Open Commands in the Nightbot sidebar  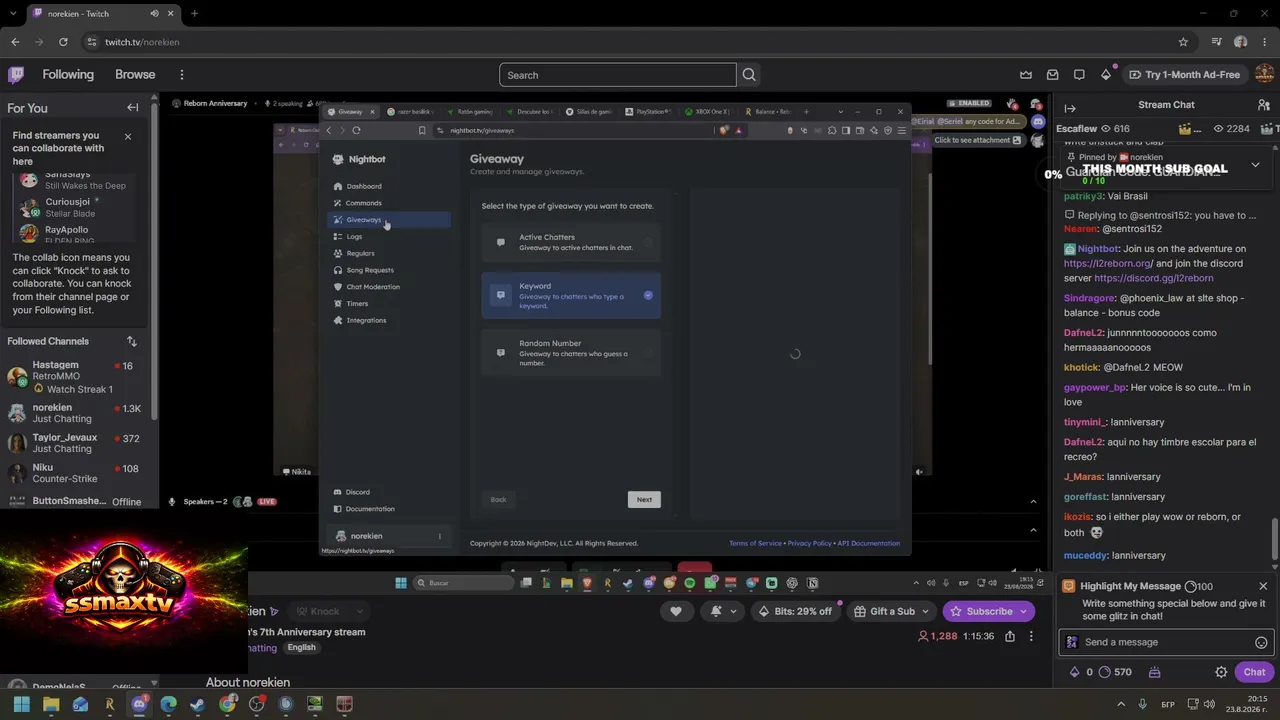[390, 203]
